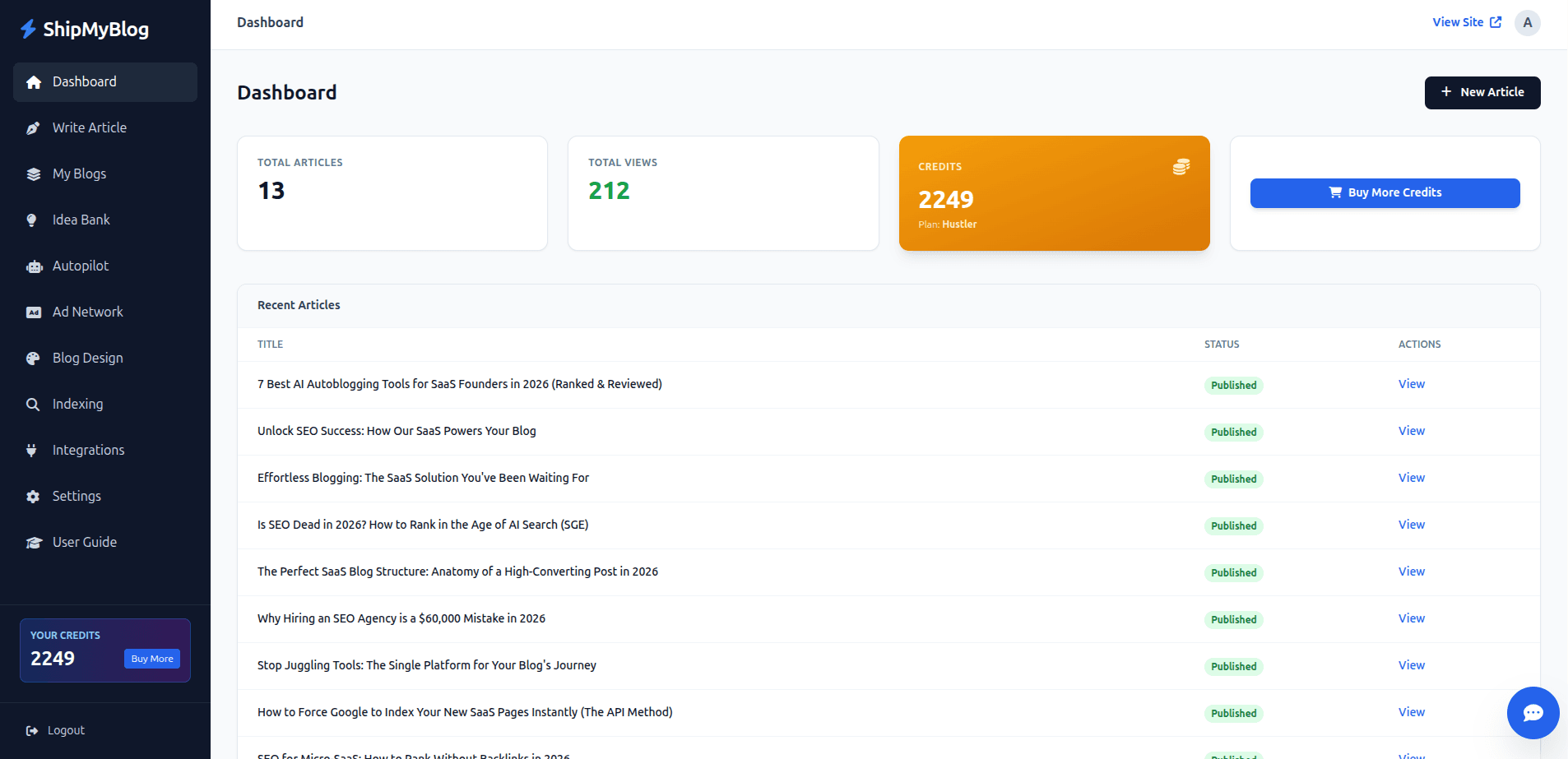Screen dimensions: 1568x759
Task: Open Blog Design palette icon
Action: 33,358
